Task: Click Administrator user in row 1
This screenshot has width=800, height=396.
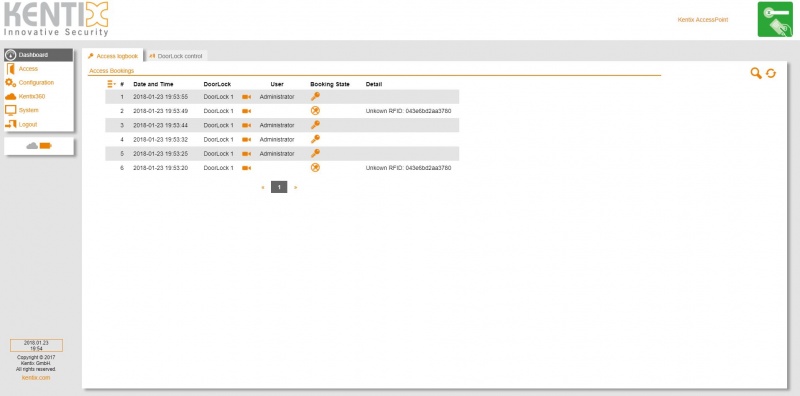Action: 277,96
